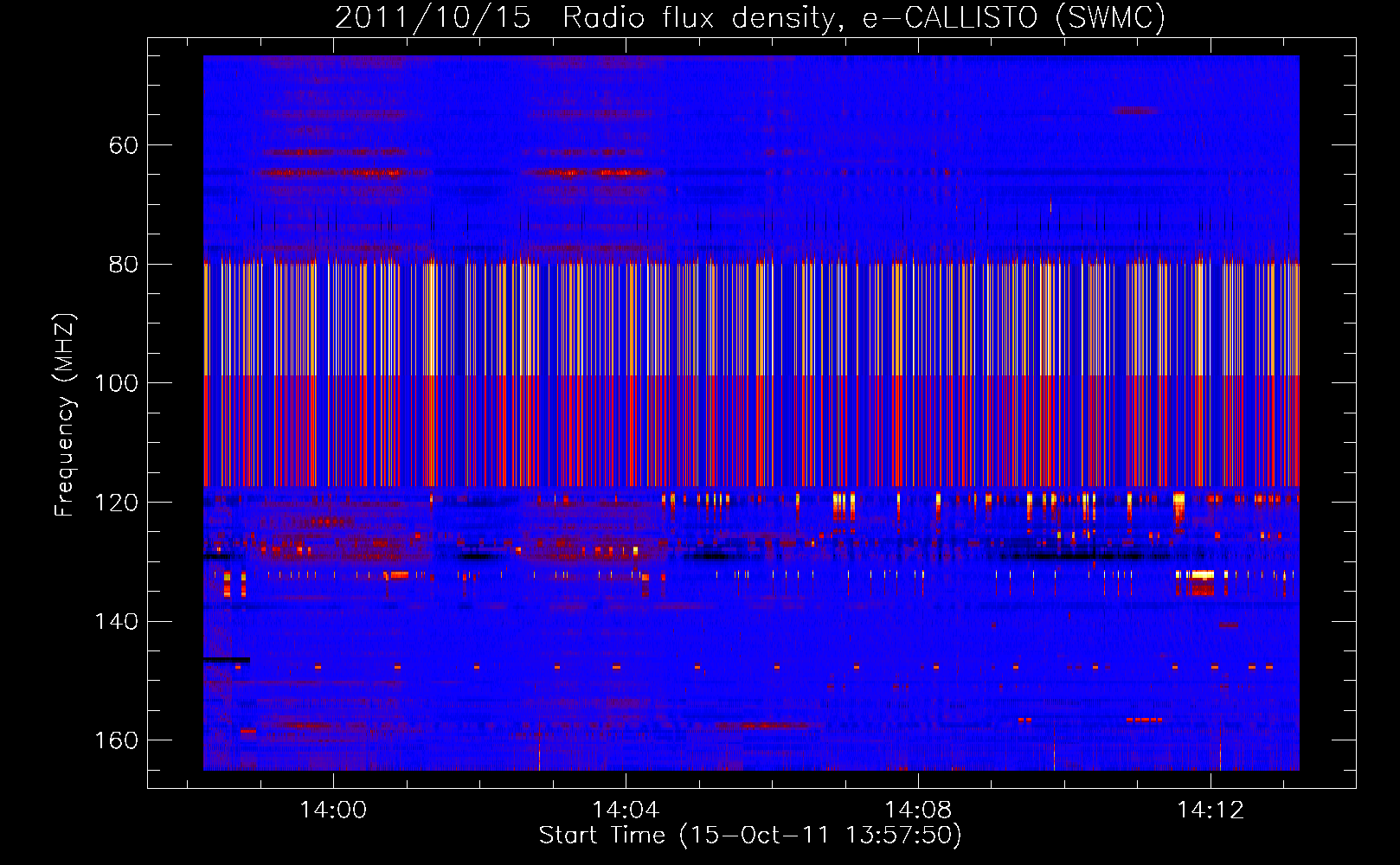
Task: Click the 100 frequency tick label
Action: pos(117,383)
